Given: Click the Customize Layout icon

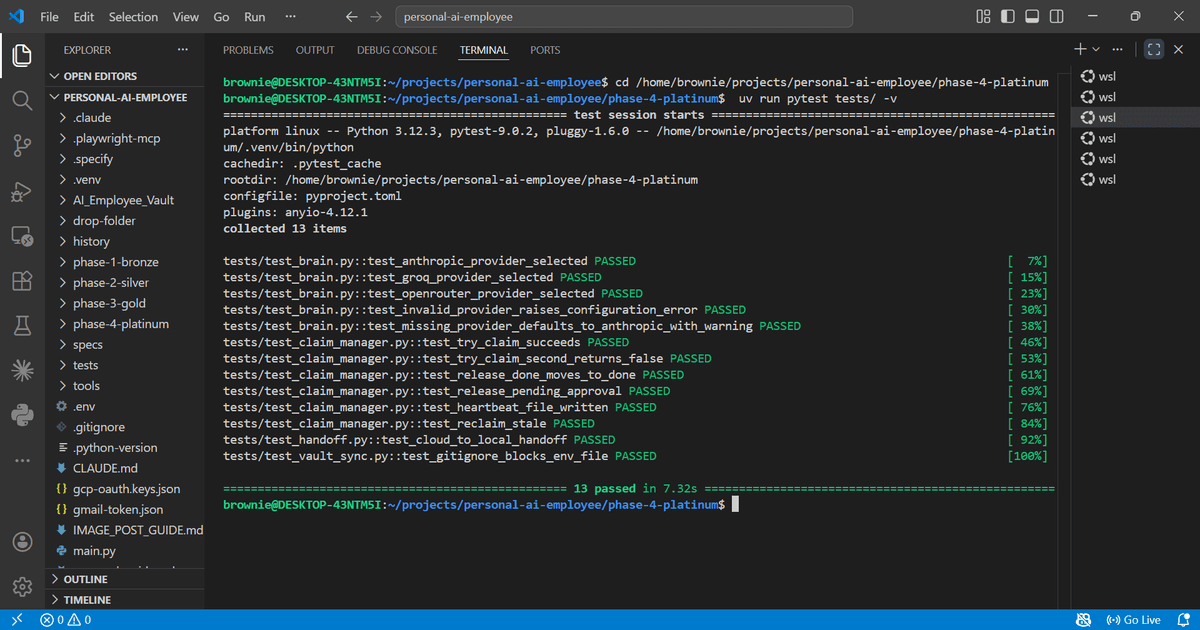Looking at the screenshot, I should click(982, 17).
